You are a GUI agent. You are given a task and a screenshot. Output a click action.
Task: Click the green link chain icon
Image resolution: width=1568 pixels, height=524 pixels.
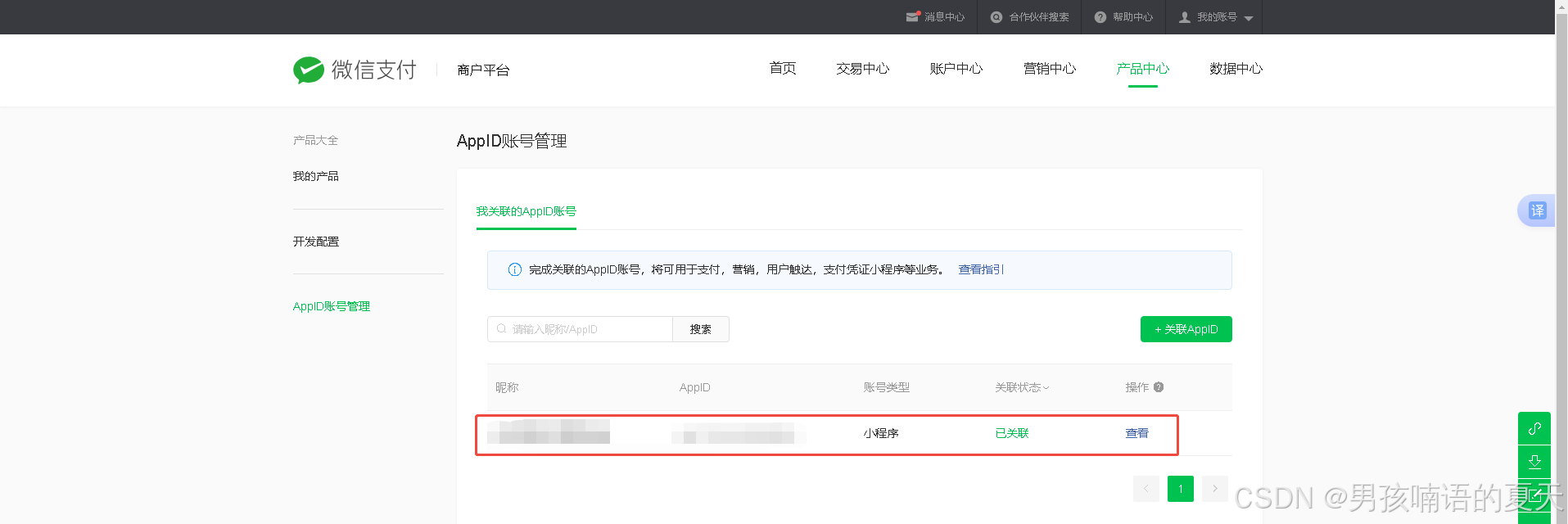click(x=1534, y=428)
